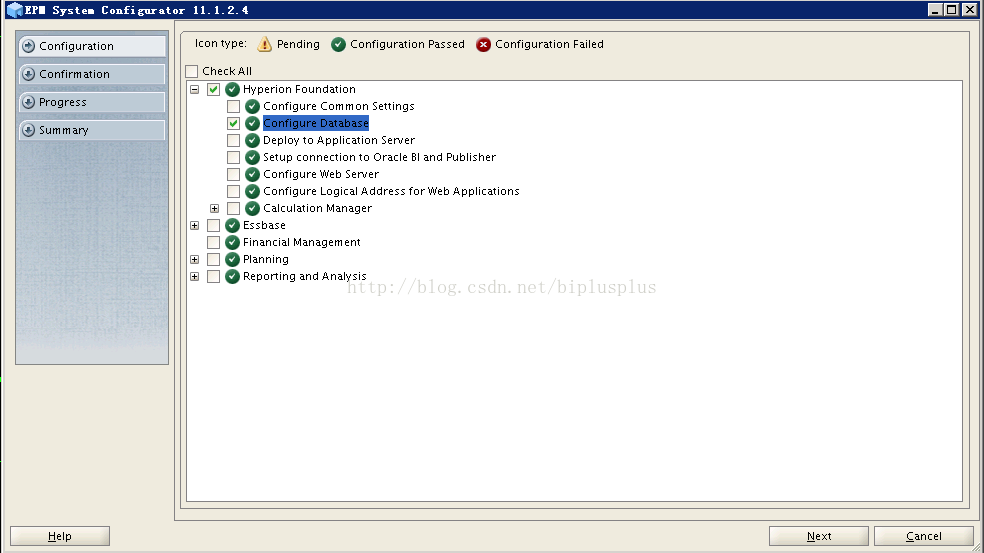This screenshot has width=984, height=553.
Task: Cancel the configurator
Action: pos(924,536)
